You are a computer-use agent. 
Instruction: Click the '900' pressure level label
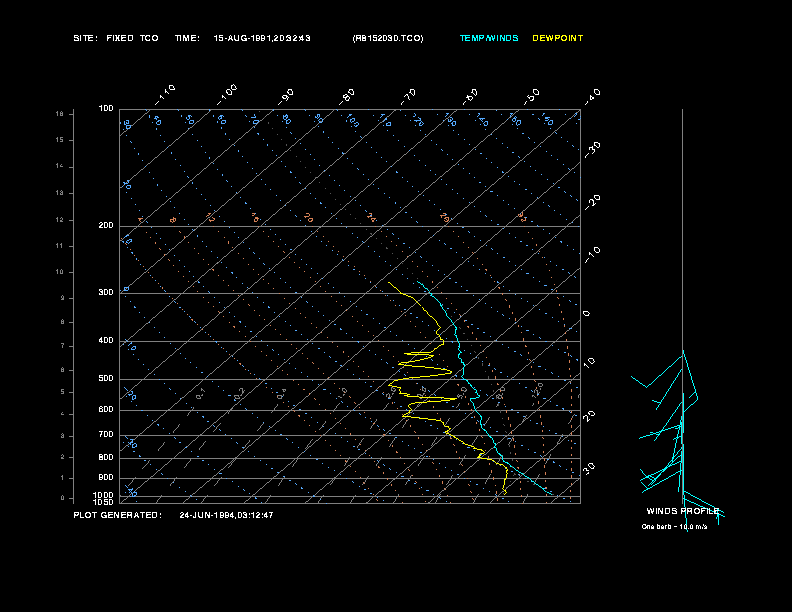[106, 478]
